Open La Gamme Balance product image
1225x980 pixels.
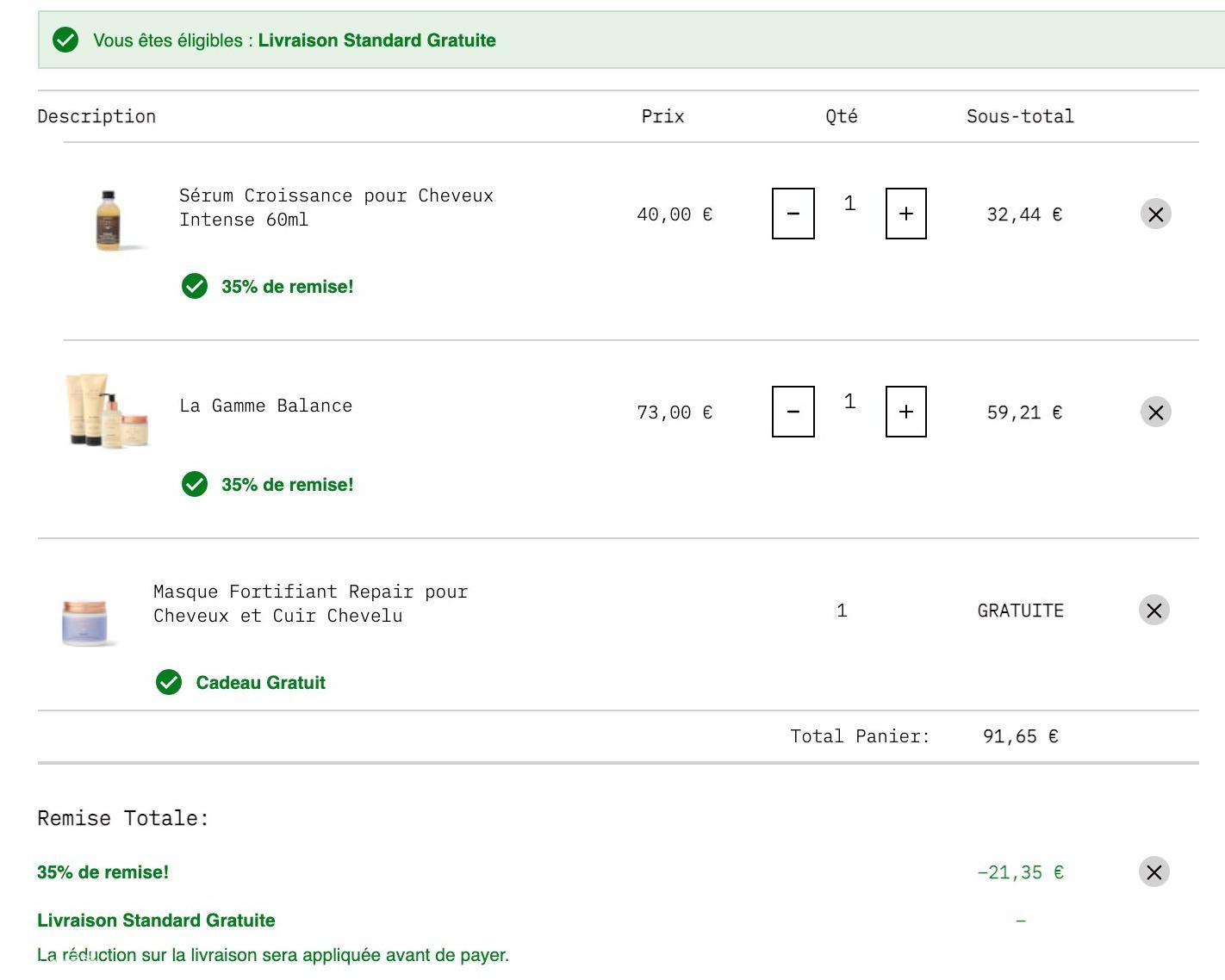(x=108, y=411)
